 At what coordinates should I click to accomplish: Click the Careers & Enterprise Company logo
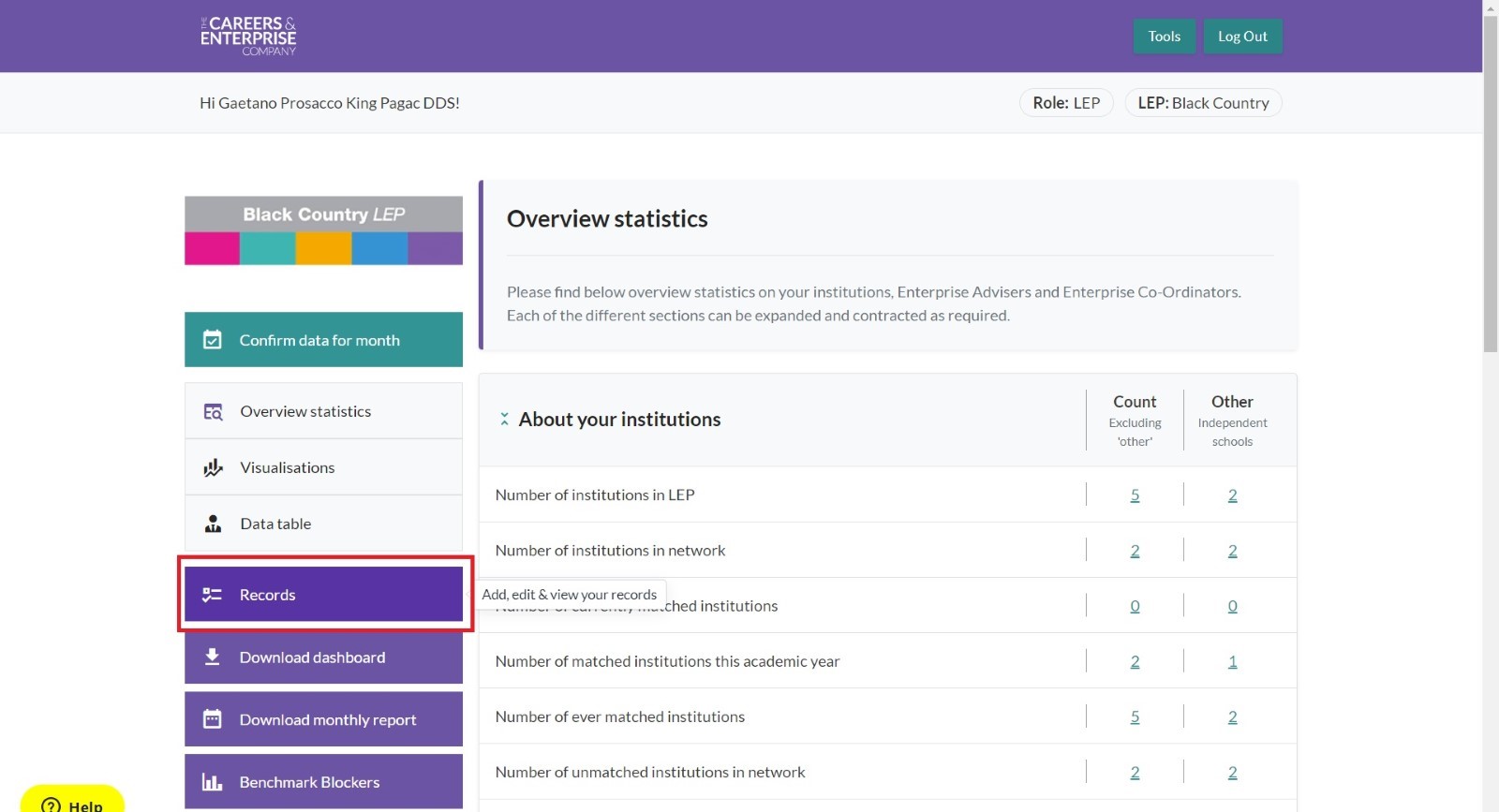(248, 37)
